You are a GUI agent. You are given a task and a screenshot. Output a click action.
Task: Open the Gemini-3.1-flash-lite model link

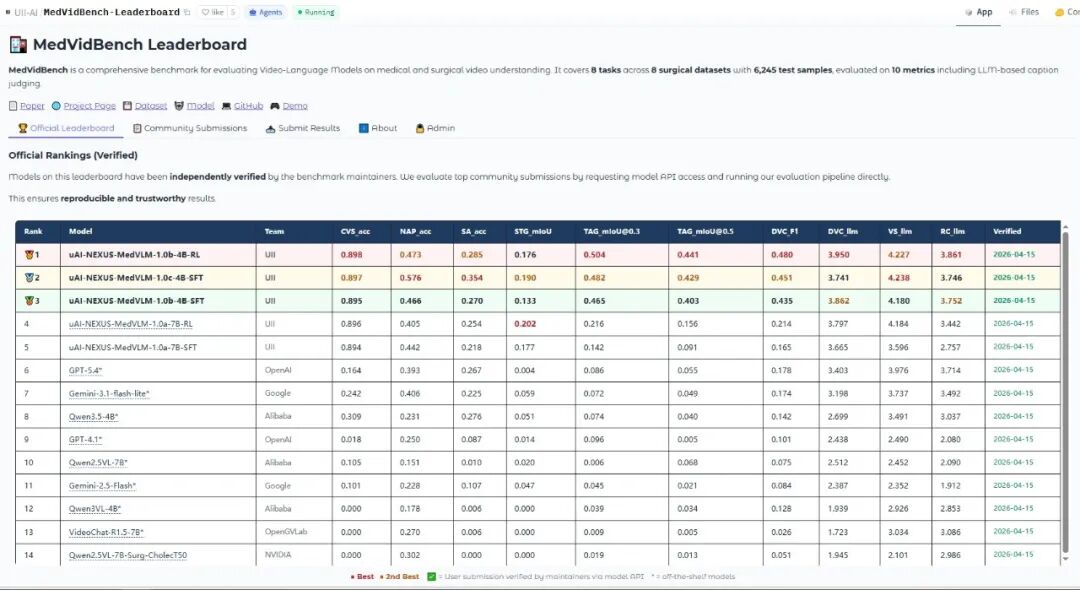(x=109, y=393)
